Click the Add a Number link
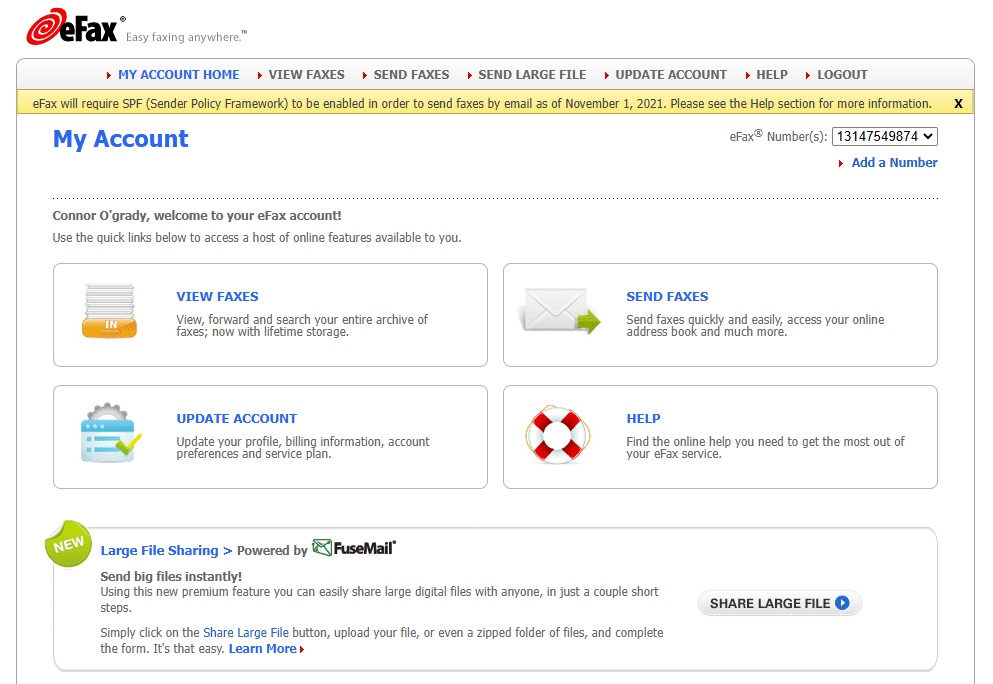The image size is (993, 684). tap(894, 163)
